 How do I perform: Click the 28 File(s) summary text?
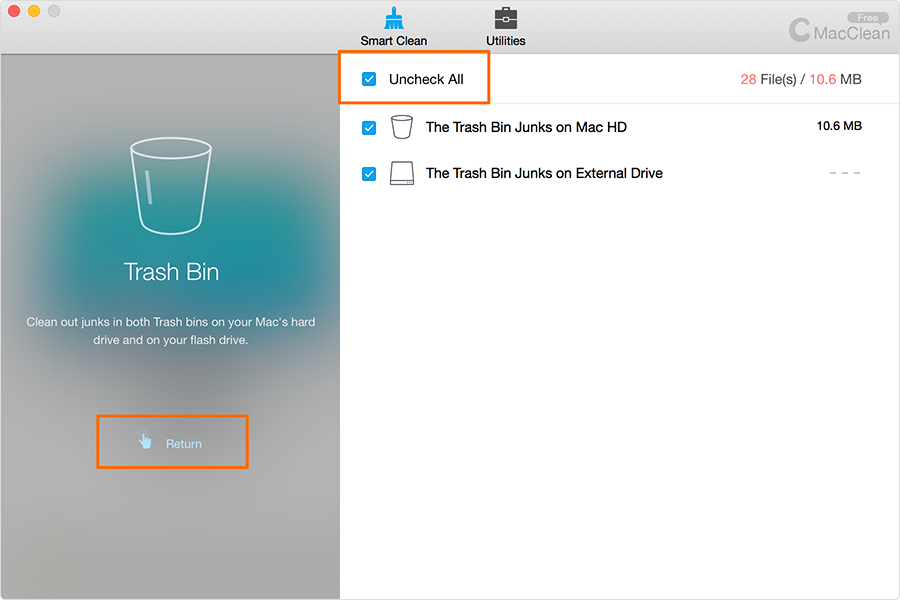pyautogui.click(x=767, y=79)
